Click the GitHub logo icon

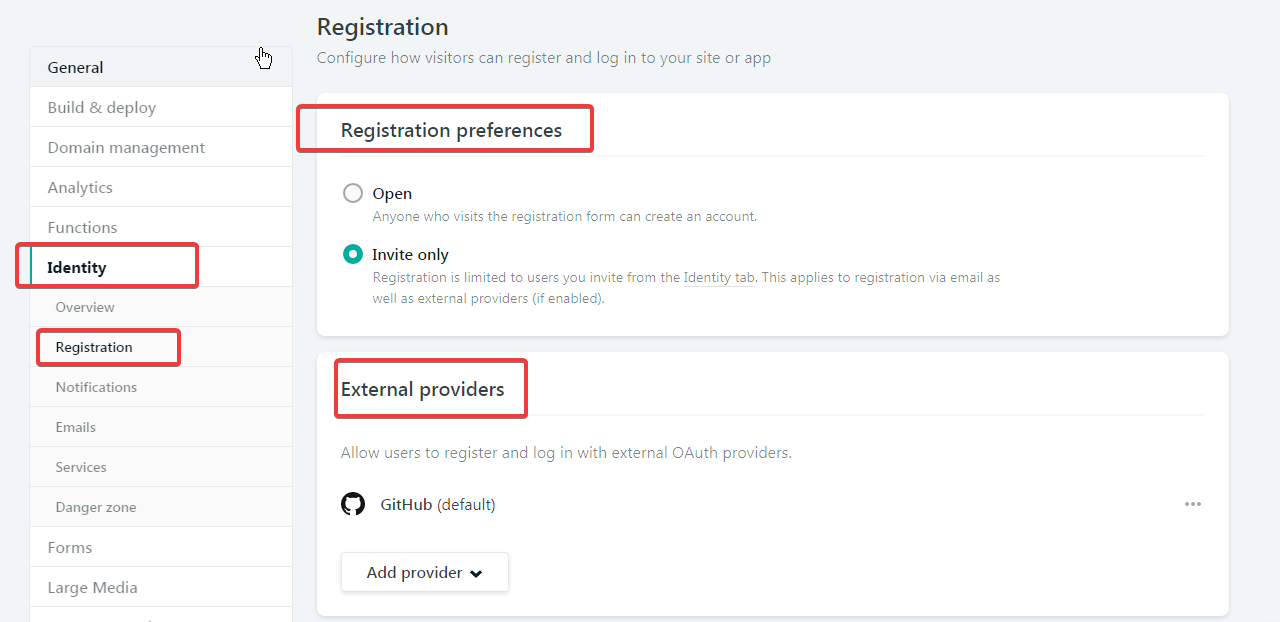[x=353, y=504]
